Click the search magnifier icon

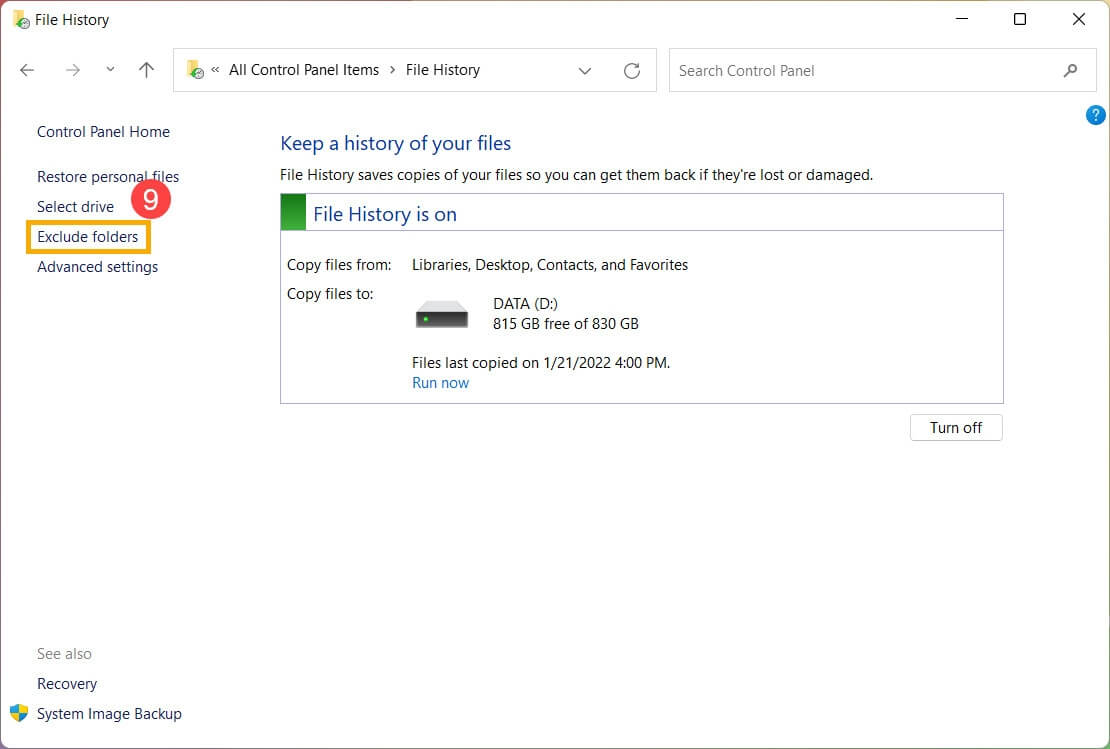click(1070, 70)
